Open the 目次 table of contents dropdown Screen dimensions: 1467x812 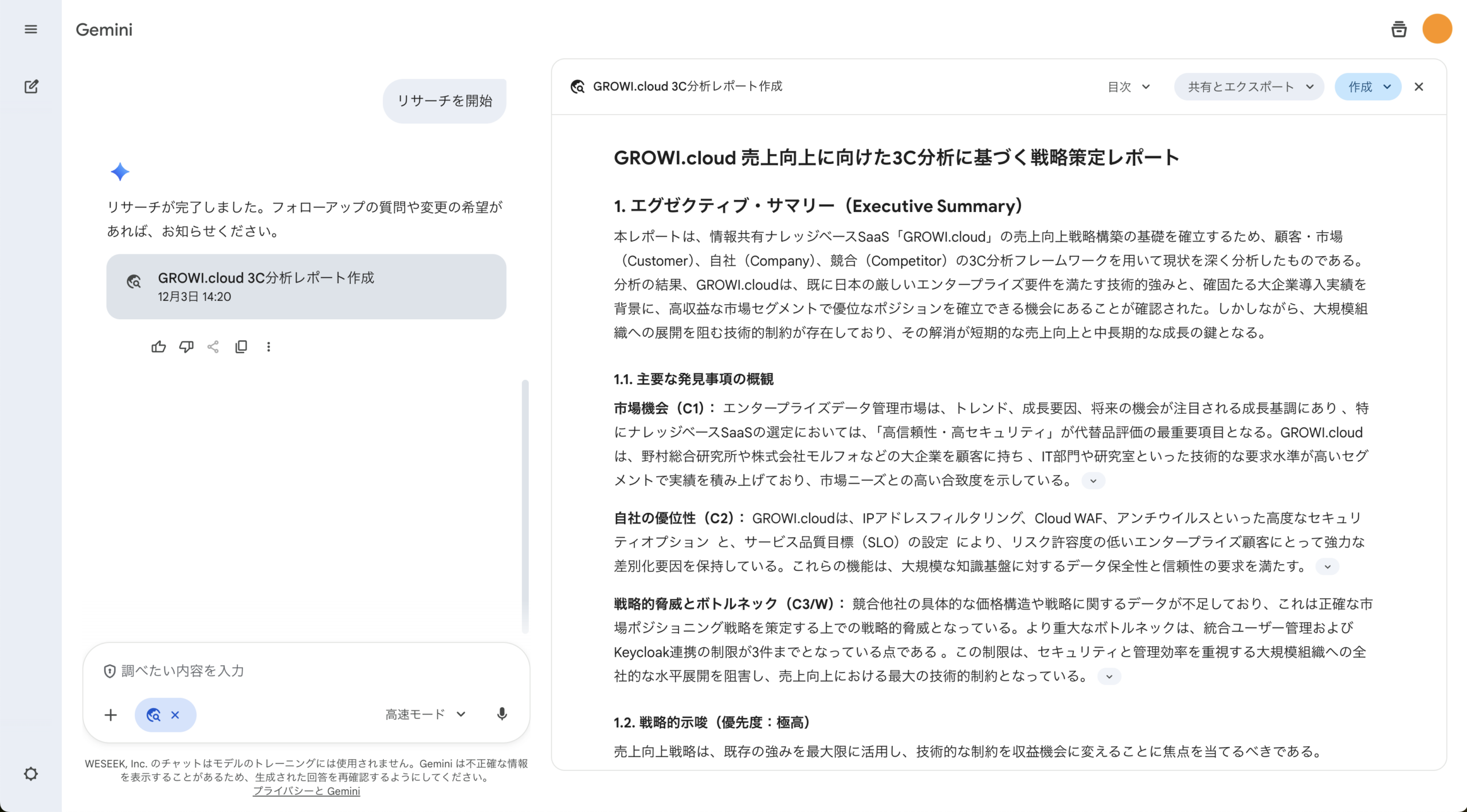[1128, 87]
